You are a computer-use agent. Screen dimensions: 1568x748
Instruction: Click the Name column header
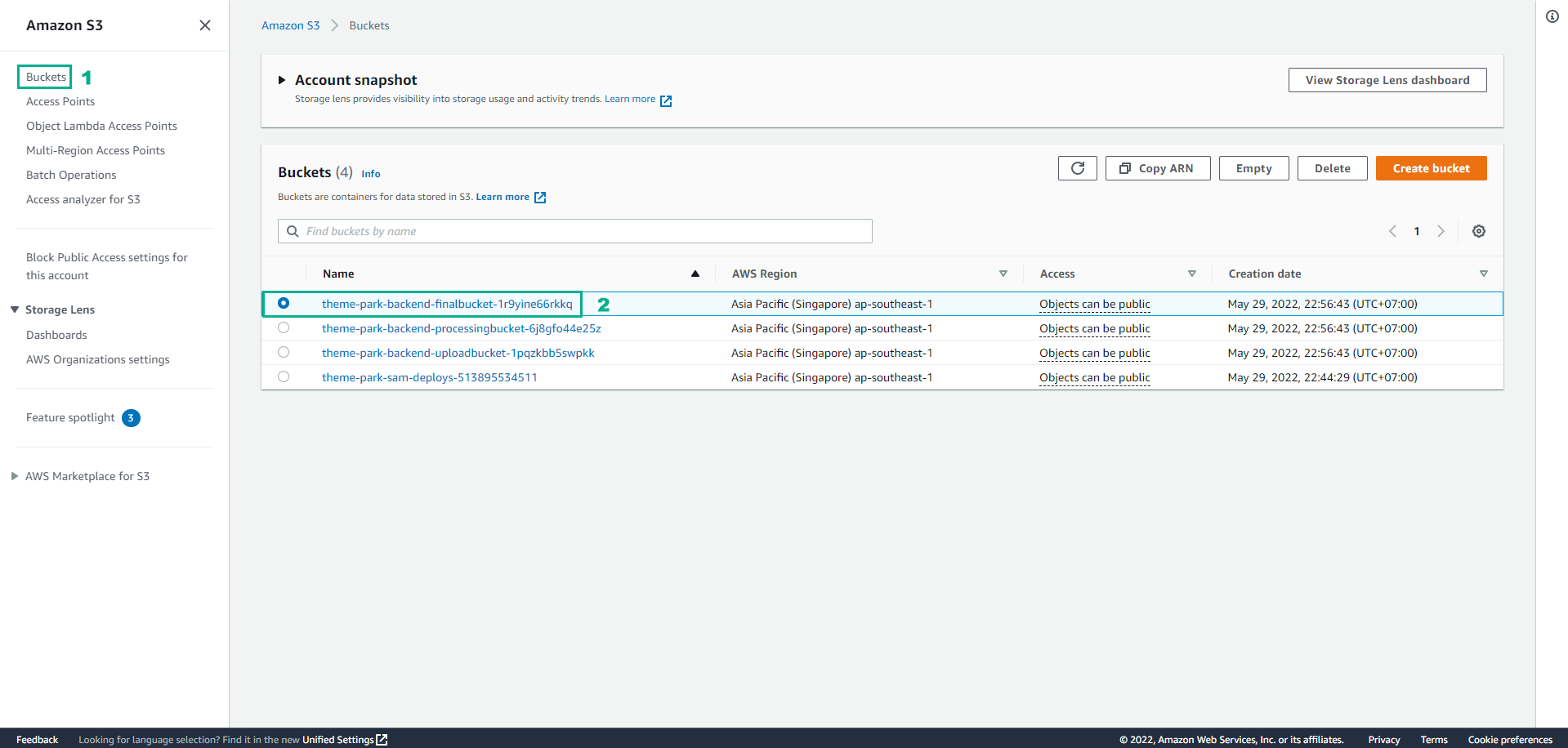338,274
